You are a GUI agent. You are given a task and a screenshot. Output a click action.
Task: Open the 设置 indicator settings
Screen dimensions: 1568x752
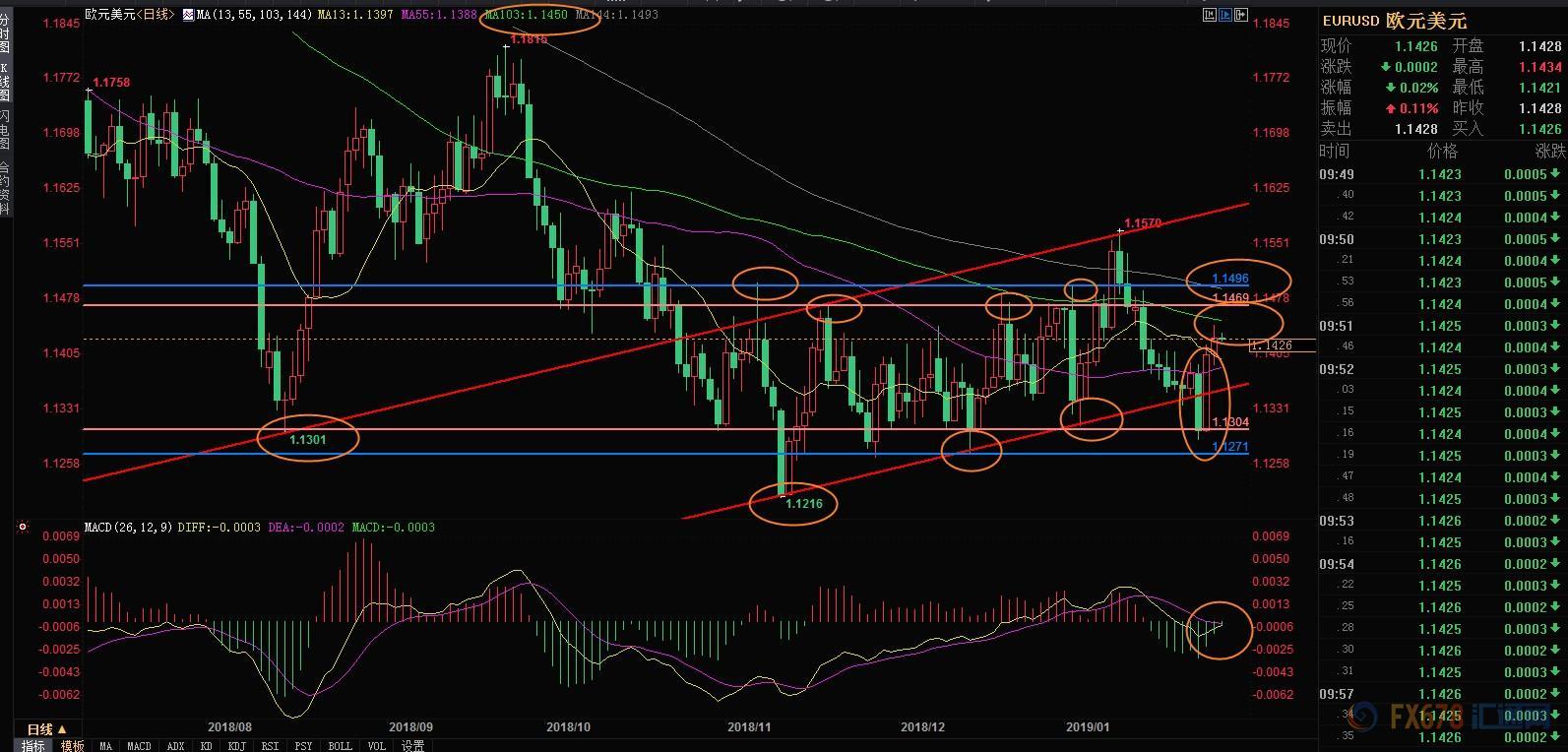[x=412, y=746]
